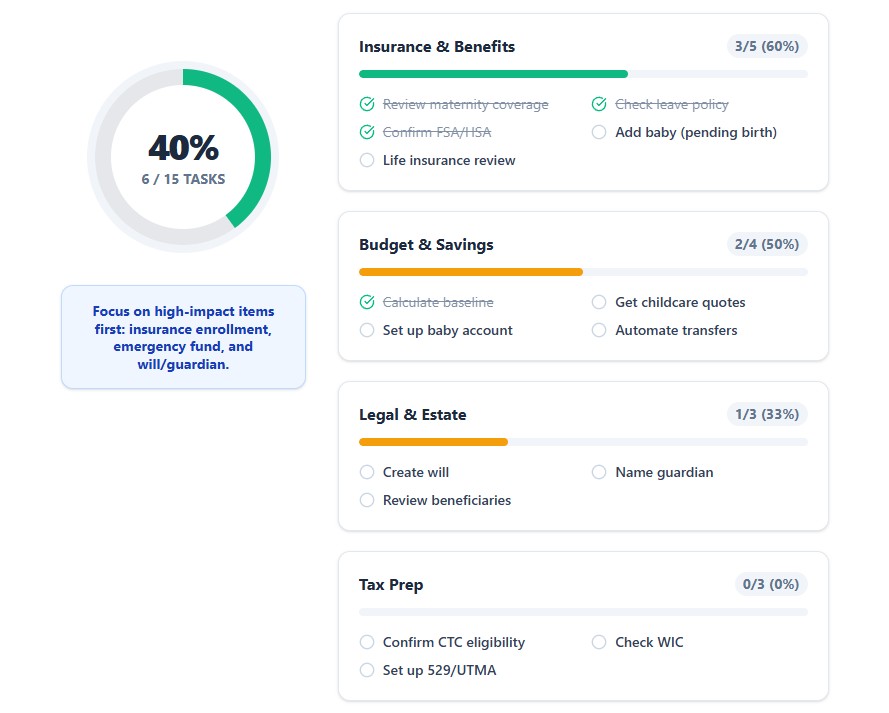Uncheck the Check leave policy task
This screenshot has height=713, width=889.
599,104
